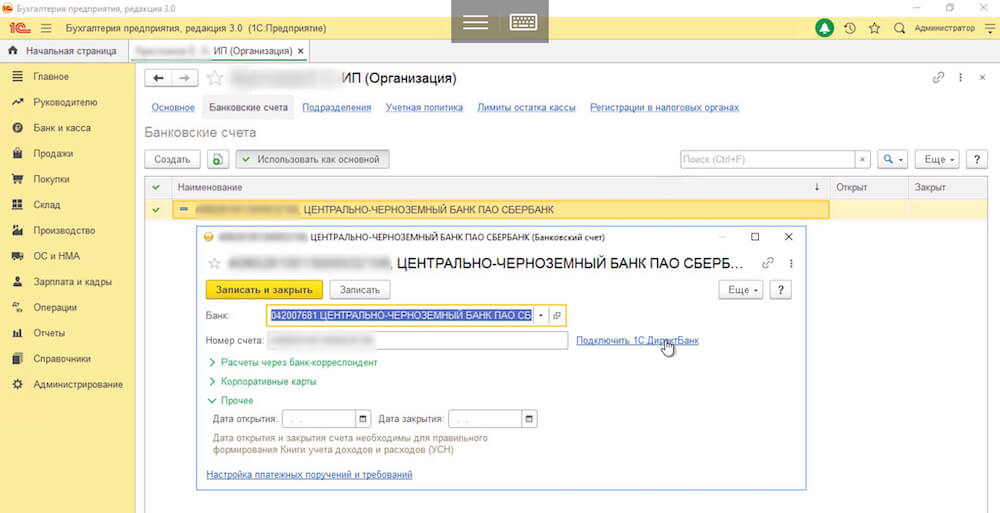This screenshot has width=1000, height=513.
Task: Open the search magnifier dropdown button
Action: (893, 160)
